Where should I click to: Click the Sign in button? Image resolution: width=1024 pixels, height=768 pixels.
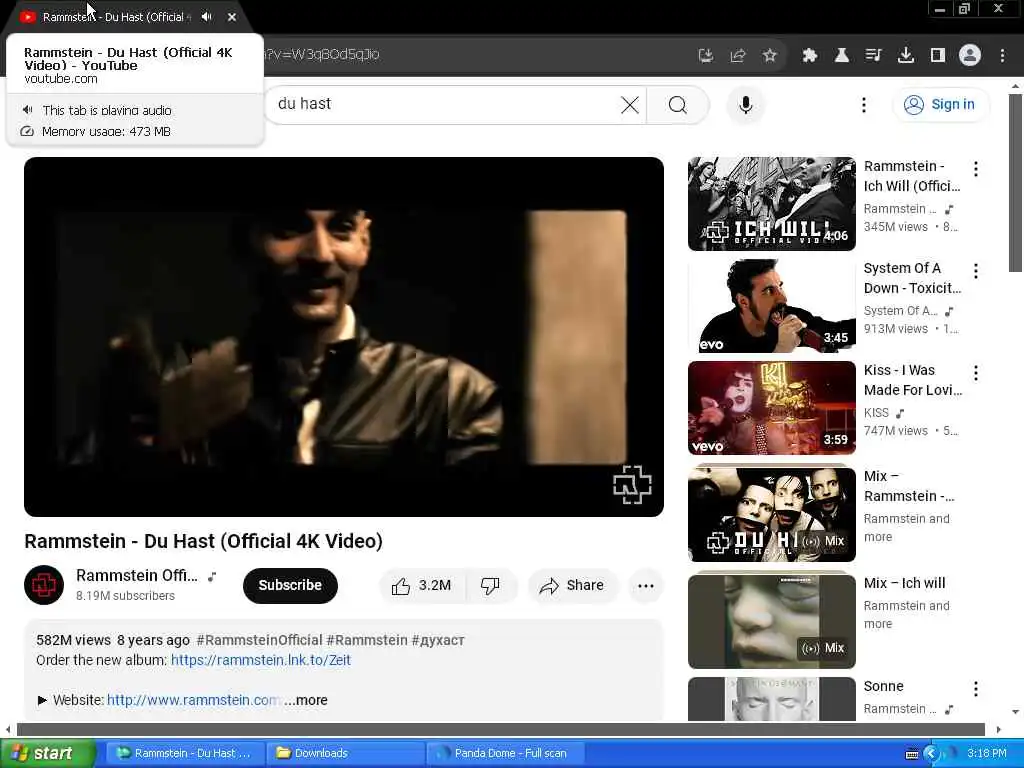pyautogui.click(x=940, y=104)
